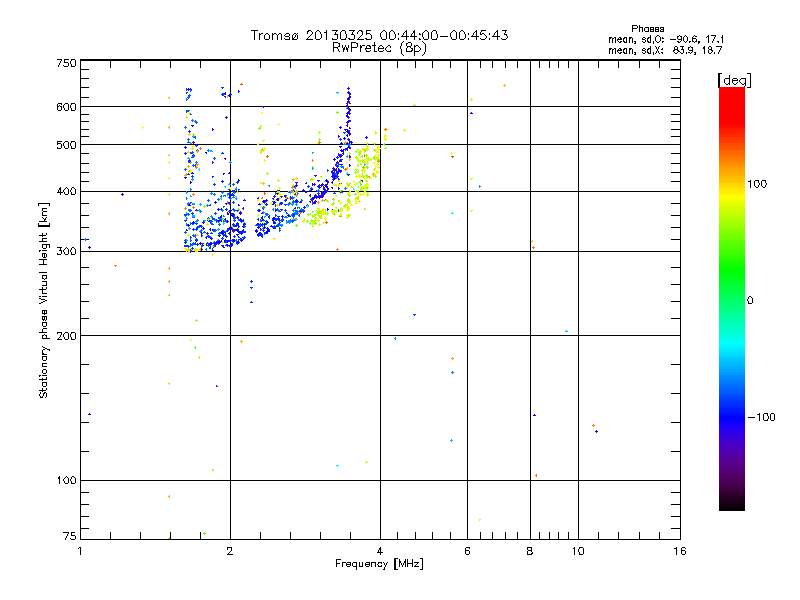
Task: Click the x-axis '1' tick label
Action: coord(80,551)
